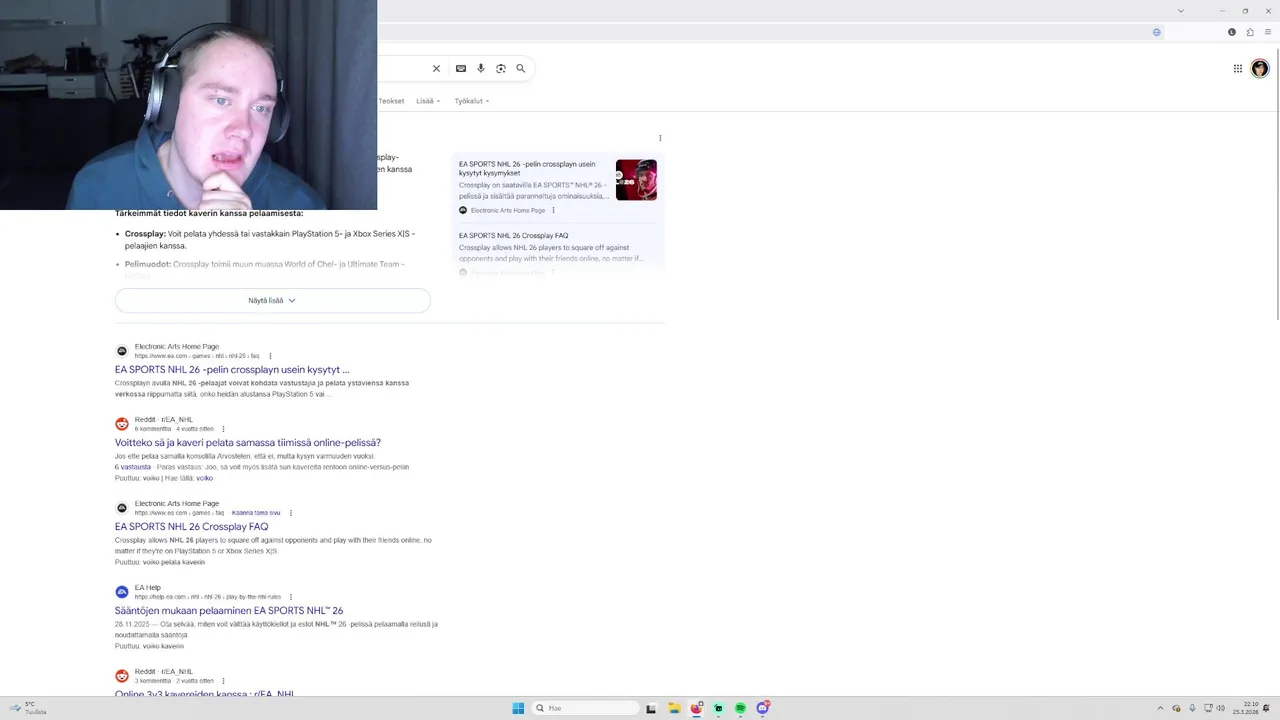Screen dimensions: 1280x720
Task: Click the translate icon in address bar
Action: pos(1157,32)
